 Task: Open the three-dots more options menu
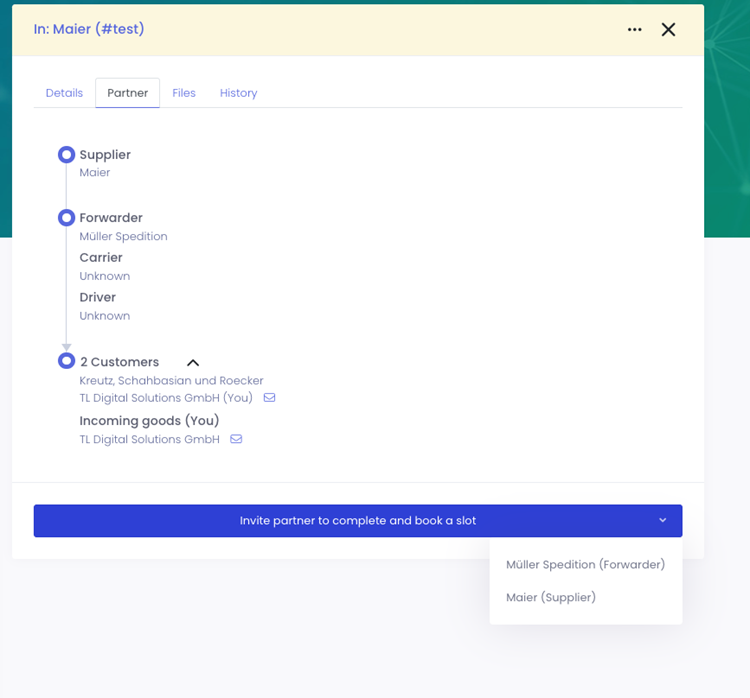point(635,30)
